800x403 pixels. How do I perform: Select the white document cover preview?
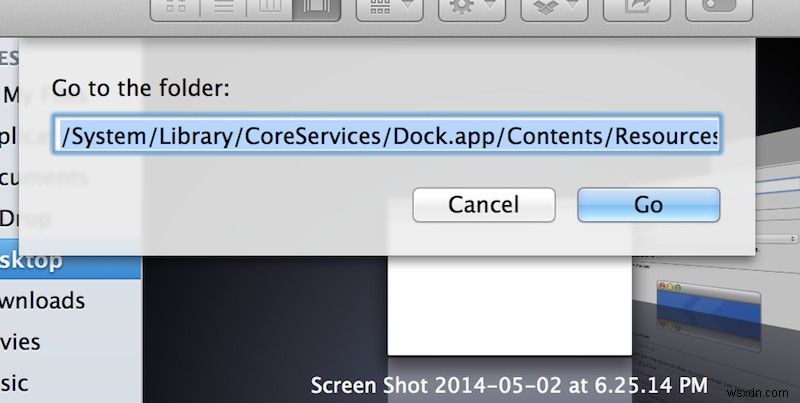pos(510,305)
